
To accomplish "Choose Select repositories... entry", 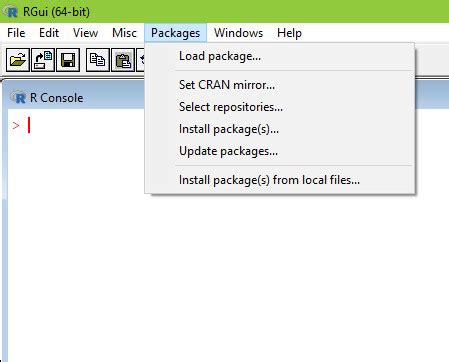I will (x=280, y=107).
